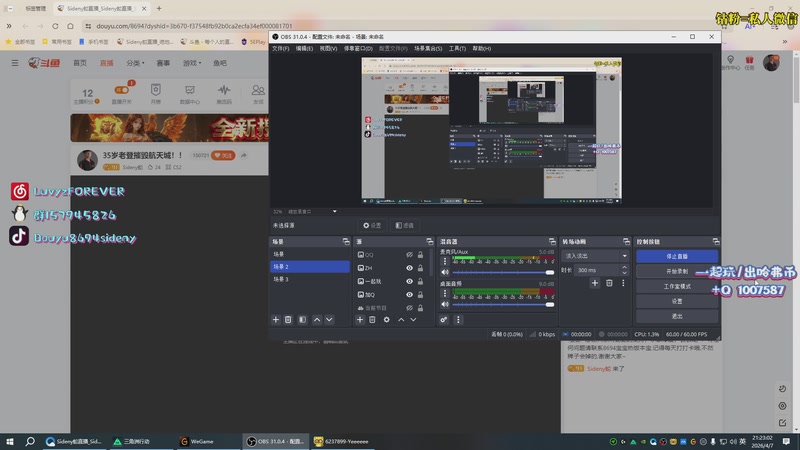Open advanced audio properties gears icon
The height and width of the screenshot is (450, 800).
click(444, 319)
